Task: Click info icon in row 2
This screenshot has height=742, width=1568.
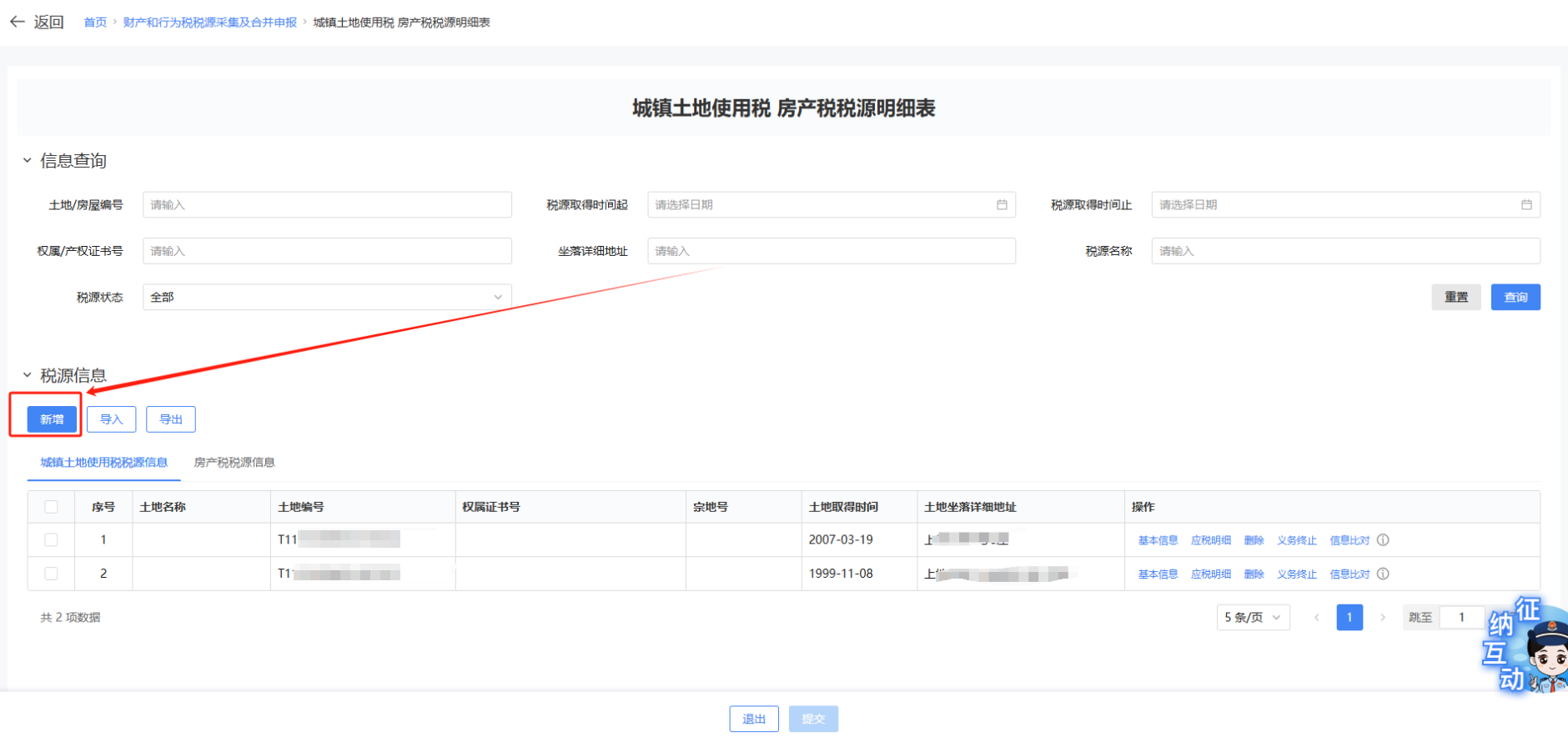Action: (x=1383, y=574)
